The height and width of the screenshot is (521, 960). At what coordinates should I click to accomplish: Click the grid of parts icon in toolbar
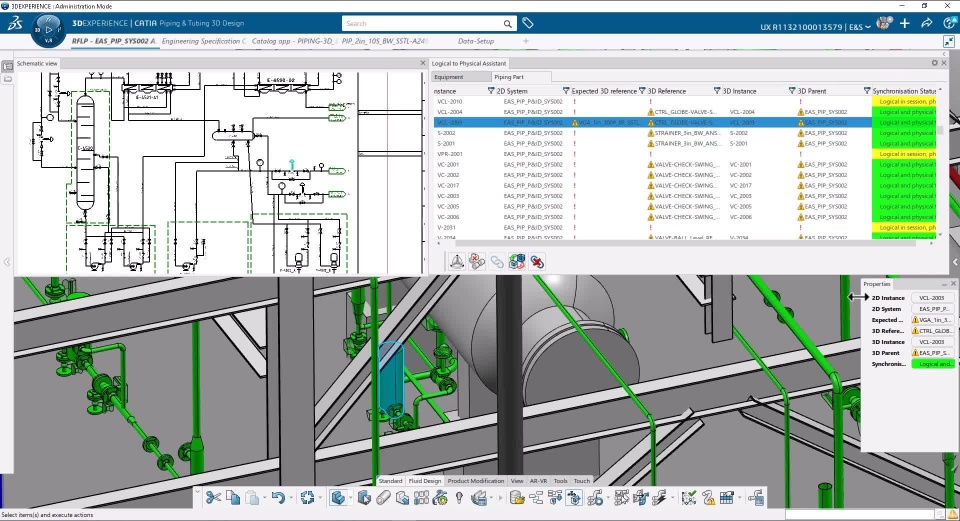[x=421, y=498]
